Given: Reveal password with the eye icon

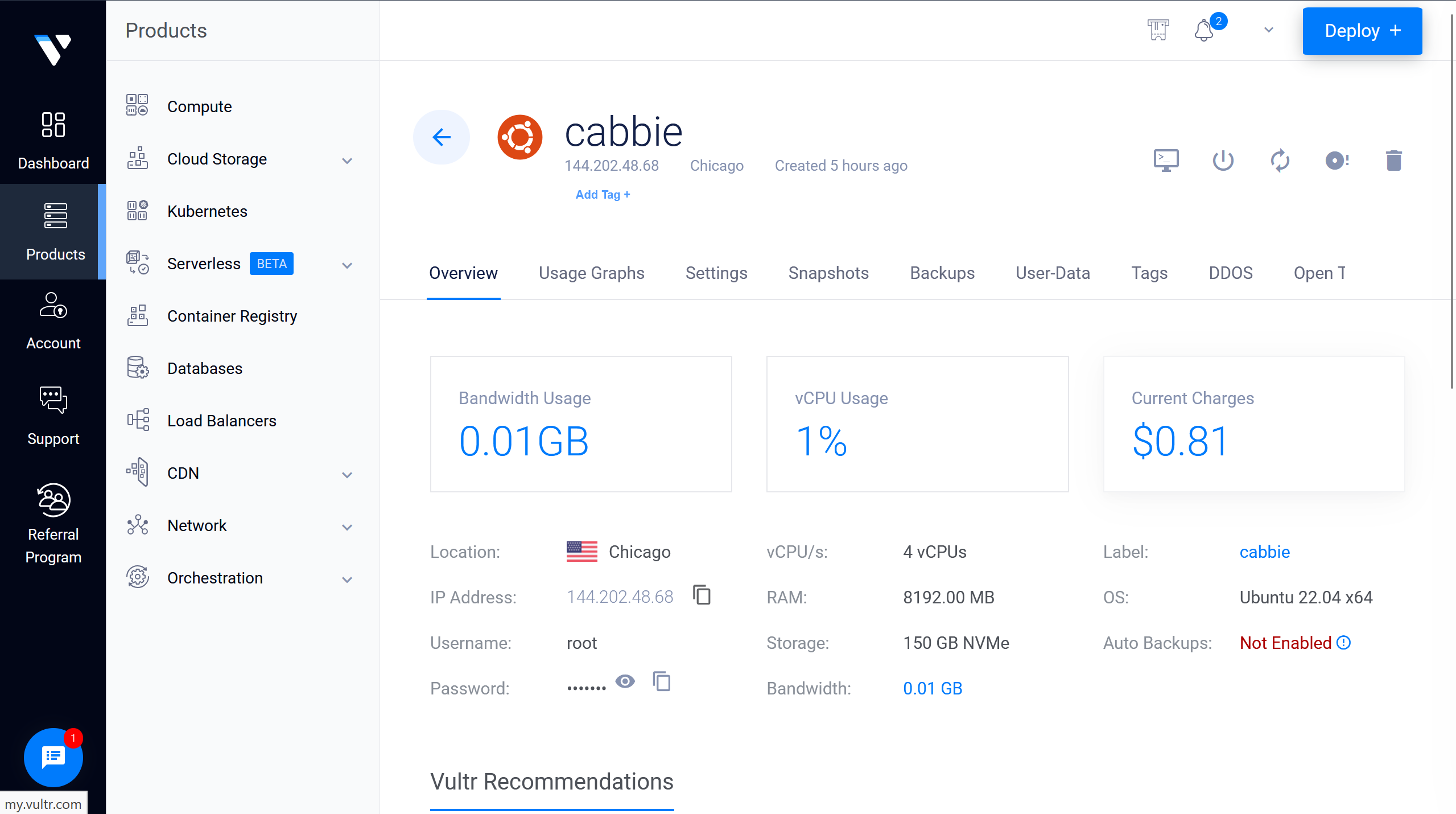Looking at the screenshot, I should (625, 681).
